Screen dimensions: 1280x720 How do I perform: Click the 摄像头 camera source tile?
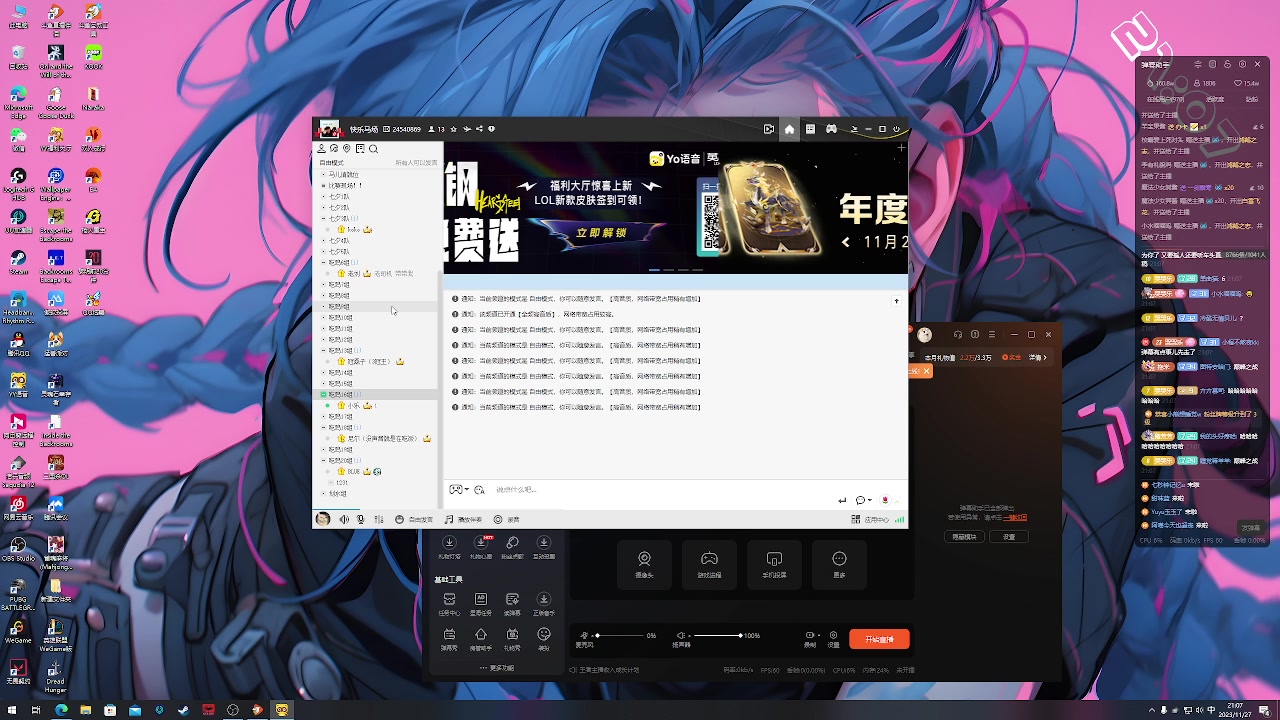pyautogui.click(x=644, y=565)
